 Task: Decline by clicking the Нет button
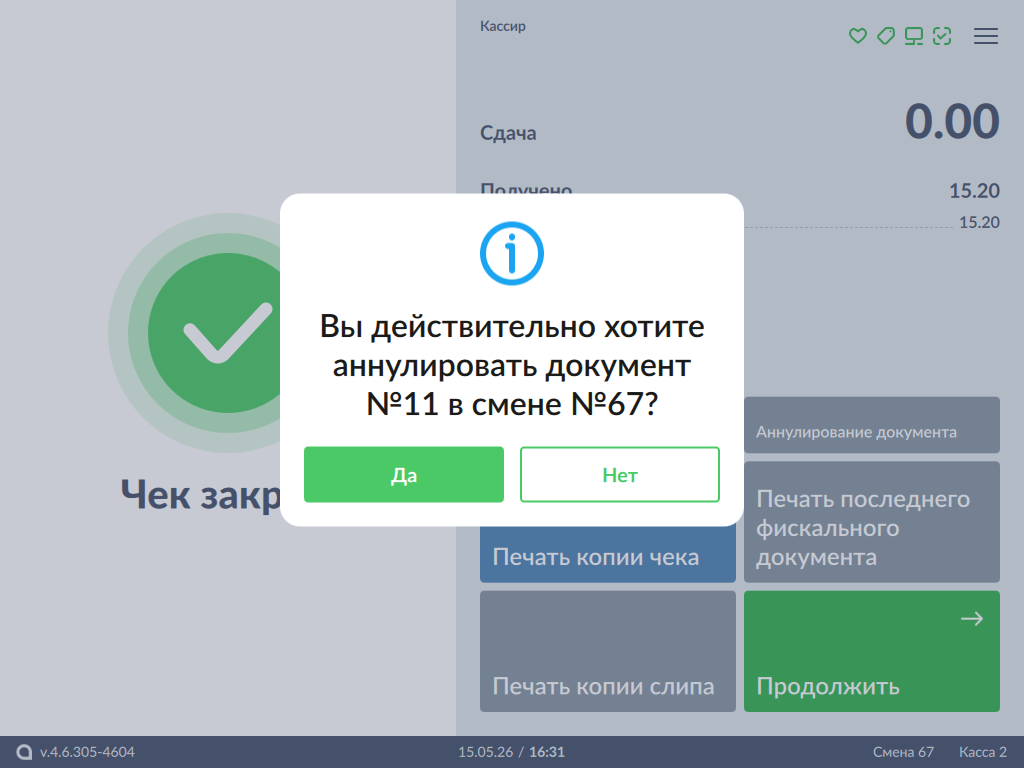tap(620, 475)
